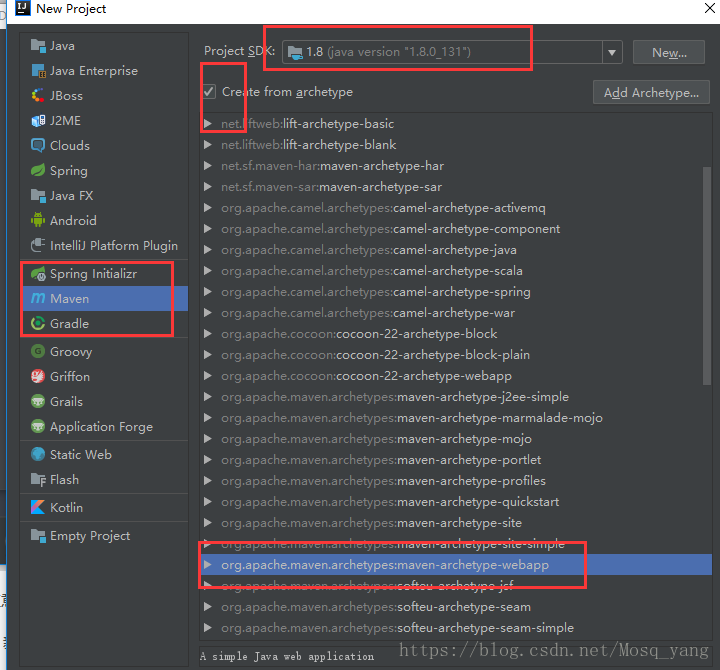Viewport: 720px width, 670px height.
Task: Select camel-archetype-scala row
Action: pyautogui.click(x=456, y=271)
